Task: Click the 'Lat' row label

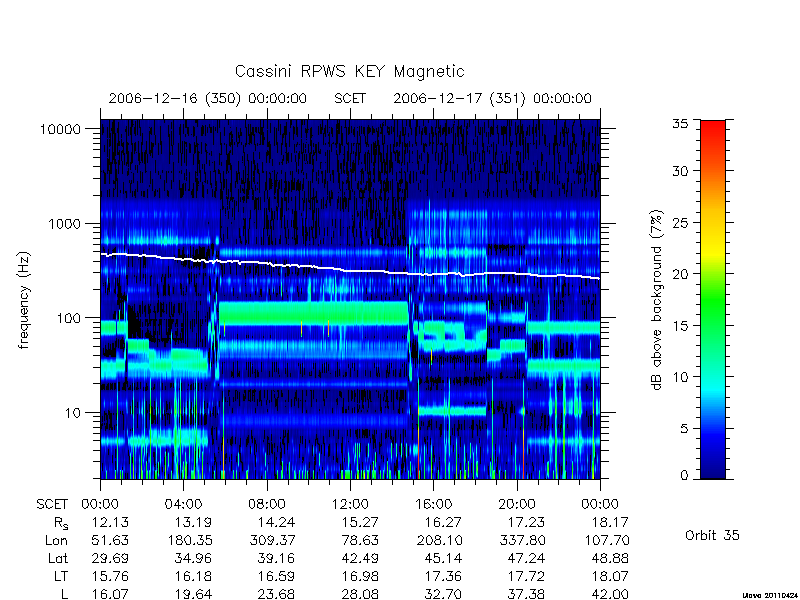Action: [x=58, y=558]
